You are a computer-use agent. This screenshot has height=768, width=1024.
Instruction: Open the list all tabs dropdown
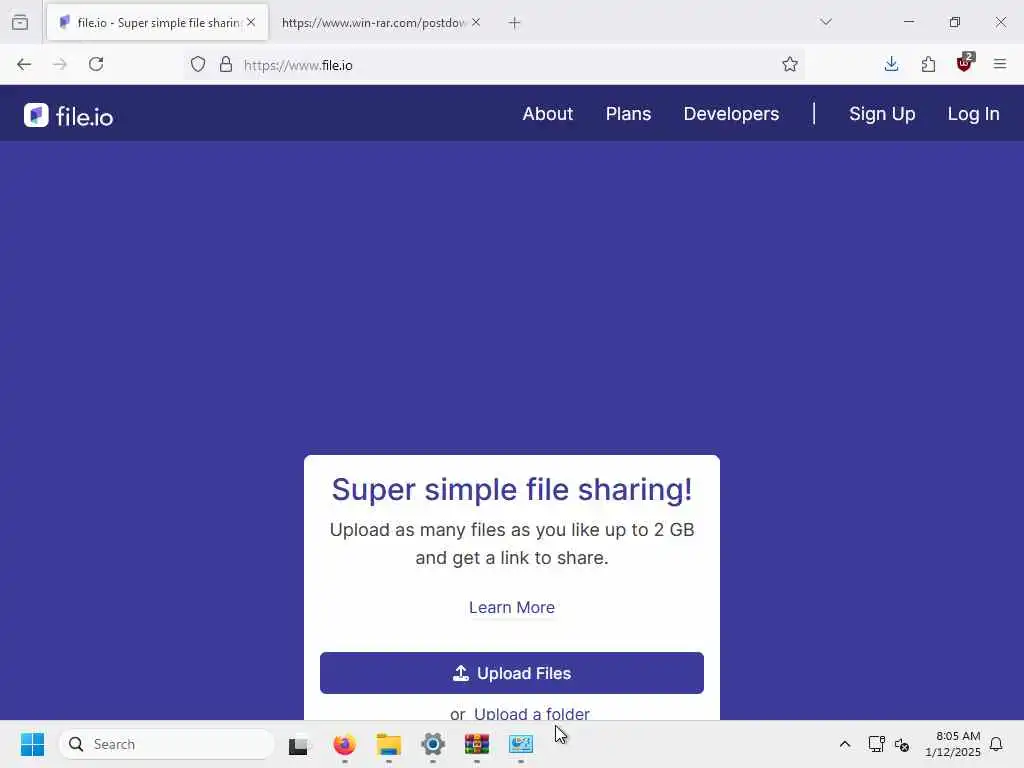pos(826,22)
